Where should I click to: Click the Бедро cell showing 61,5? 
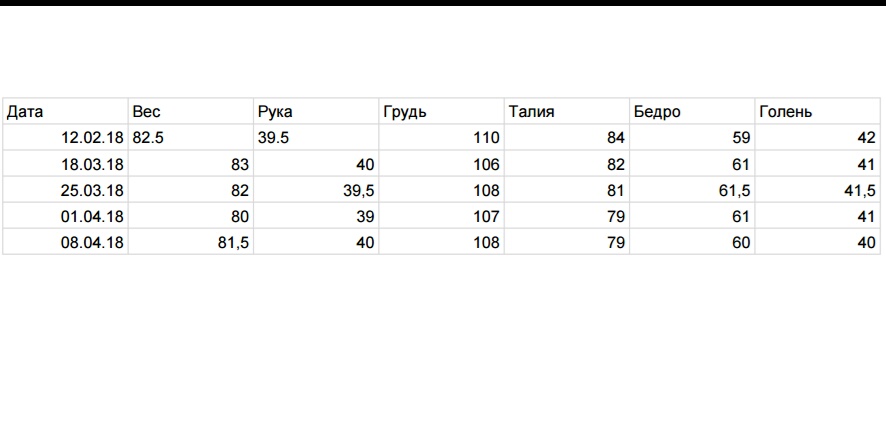[691, 191]
